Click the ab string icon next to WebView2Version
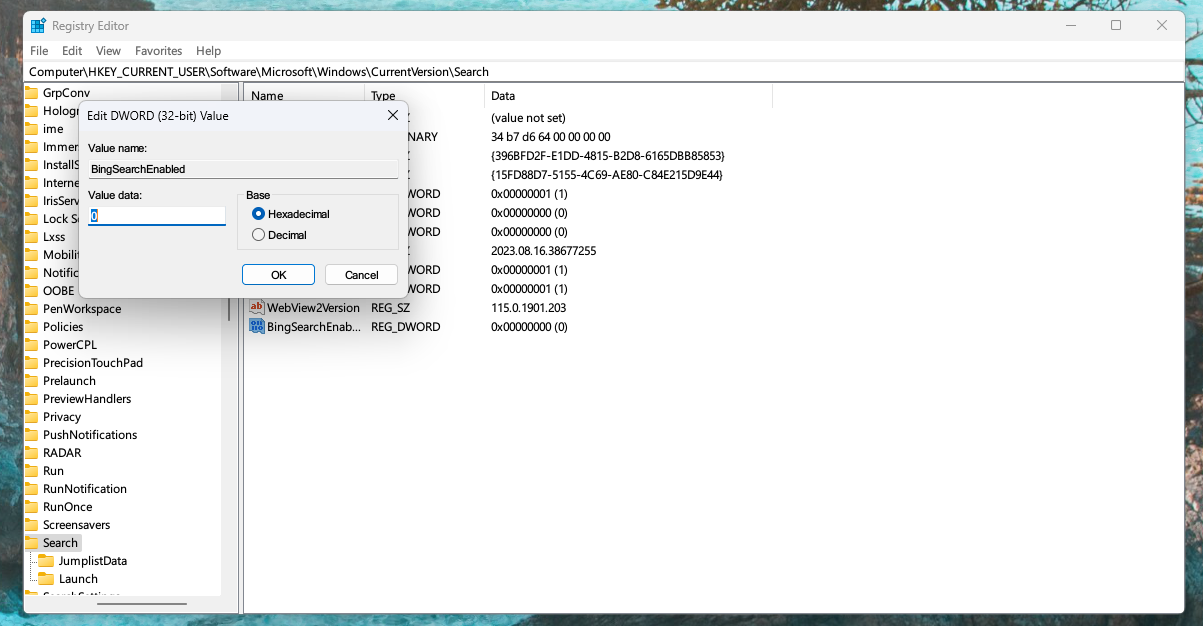The width and height of the screenshot is (1203, 626). pos(256,307)
